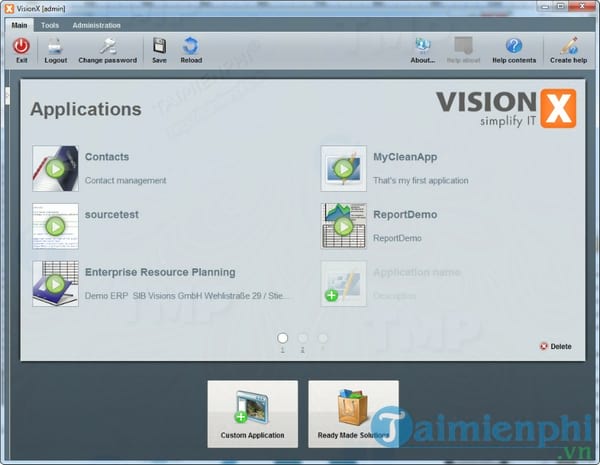Click the Ready Made Solutions button
The width and height of the screenshot is (600, 465).
tap(354, 414)
